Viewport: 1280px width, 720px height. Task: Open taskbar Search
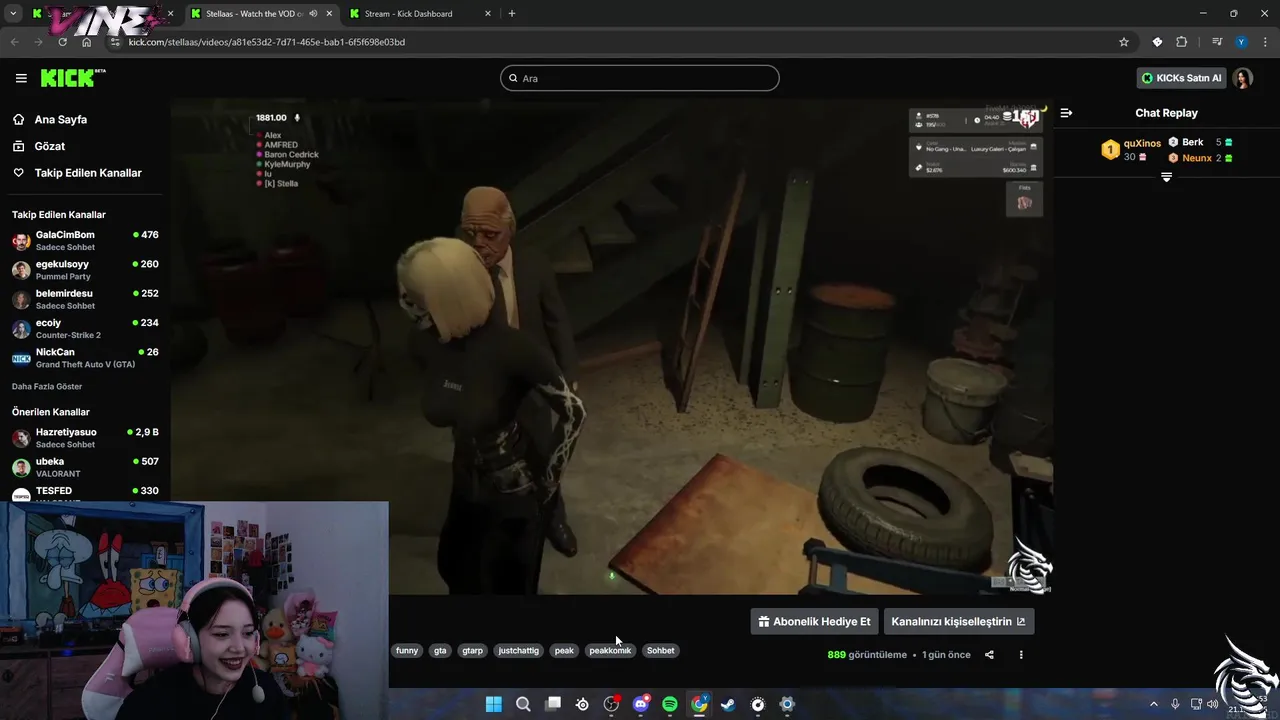click(523, 704)
